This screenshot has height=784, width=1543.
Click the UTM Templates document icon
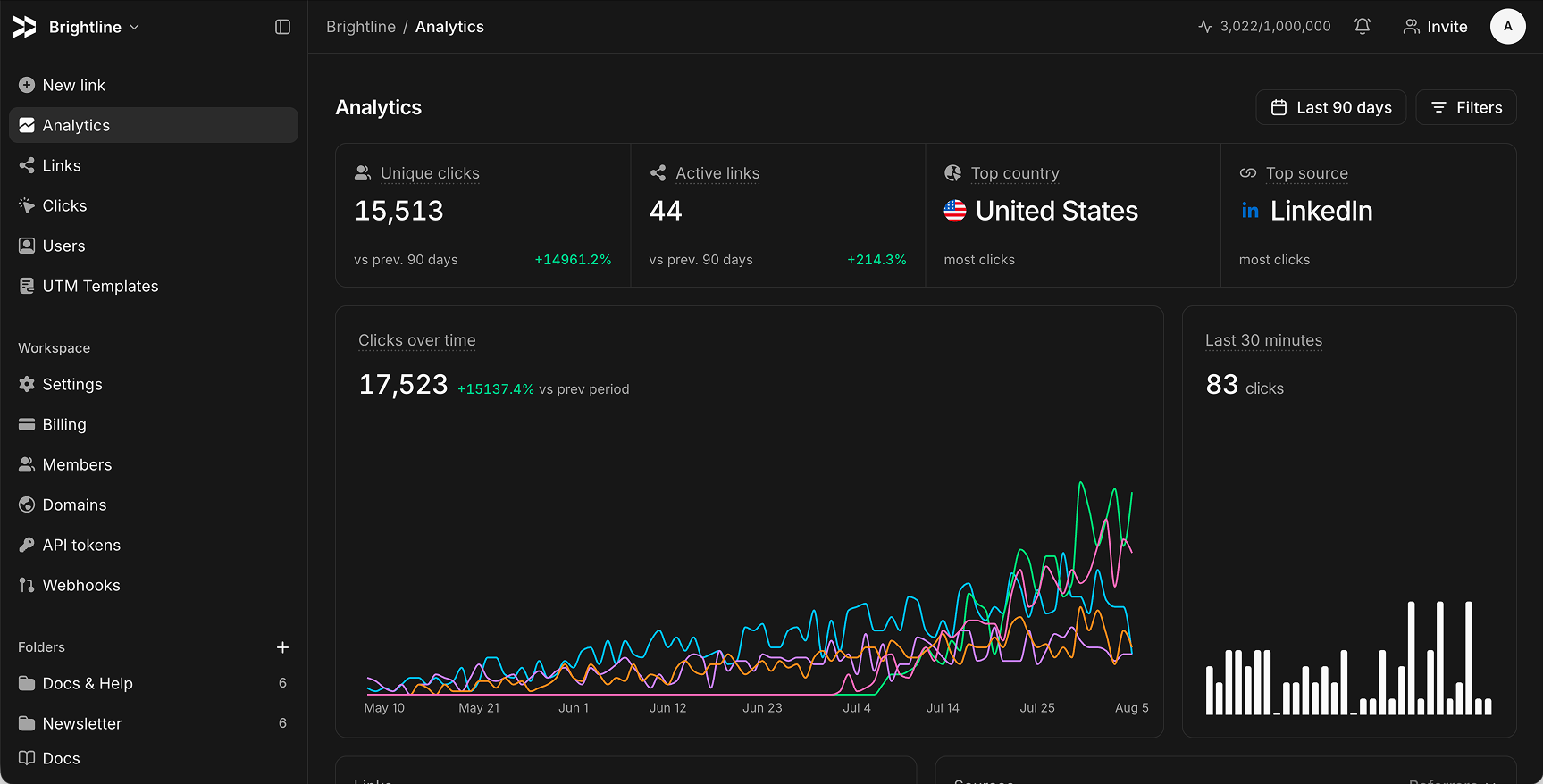pos(27,286)
